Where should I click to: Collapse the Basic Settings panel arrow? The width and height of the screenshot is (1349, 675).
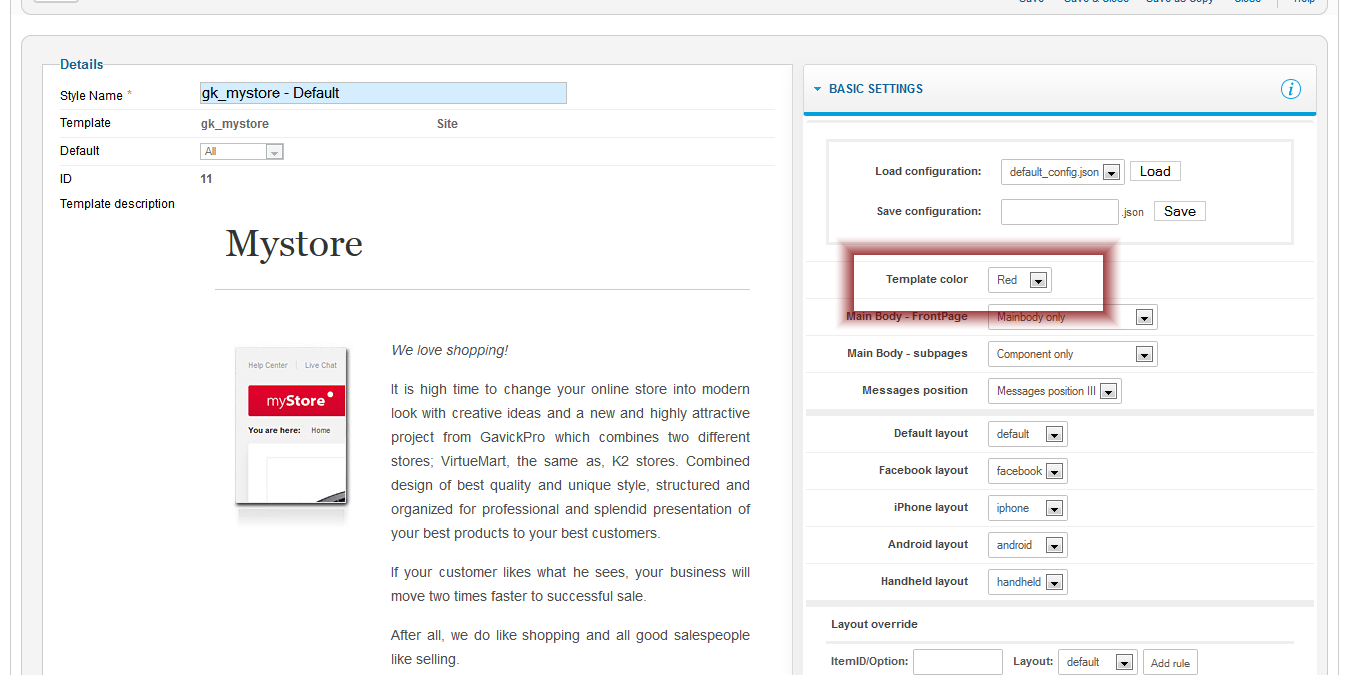[817, 89]
